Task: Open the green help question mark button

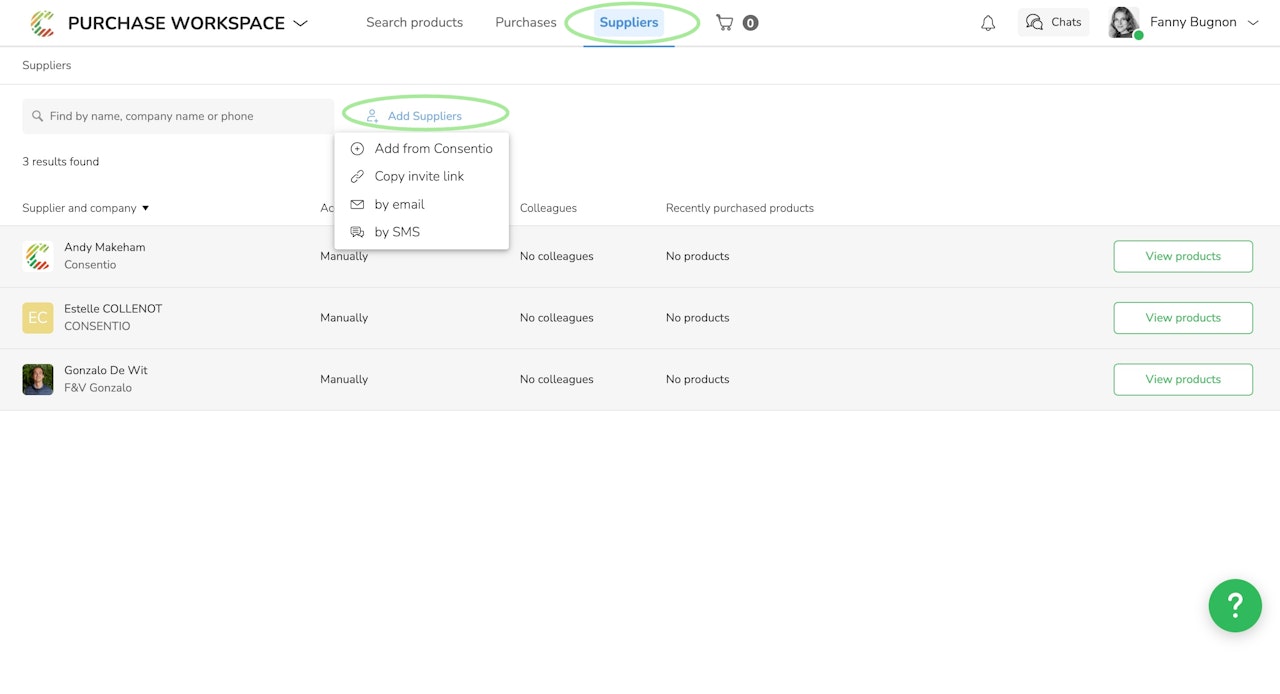Action: tap(1234, 605)
